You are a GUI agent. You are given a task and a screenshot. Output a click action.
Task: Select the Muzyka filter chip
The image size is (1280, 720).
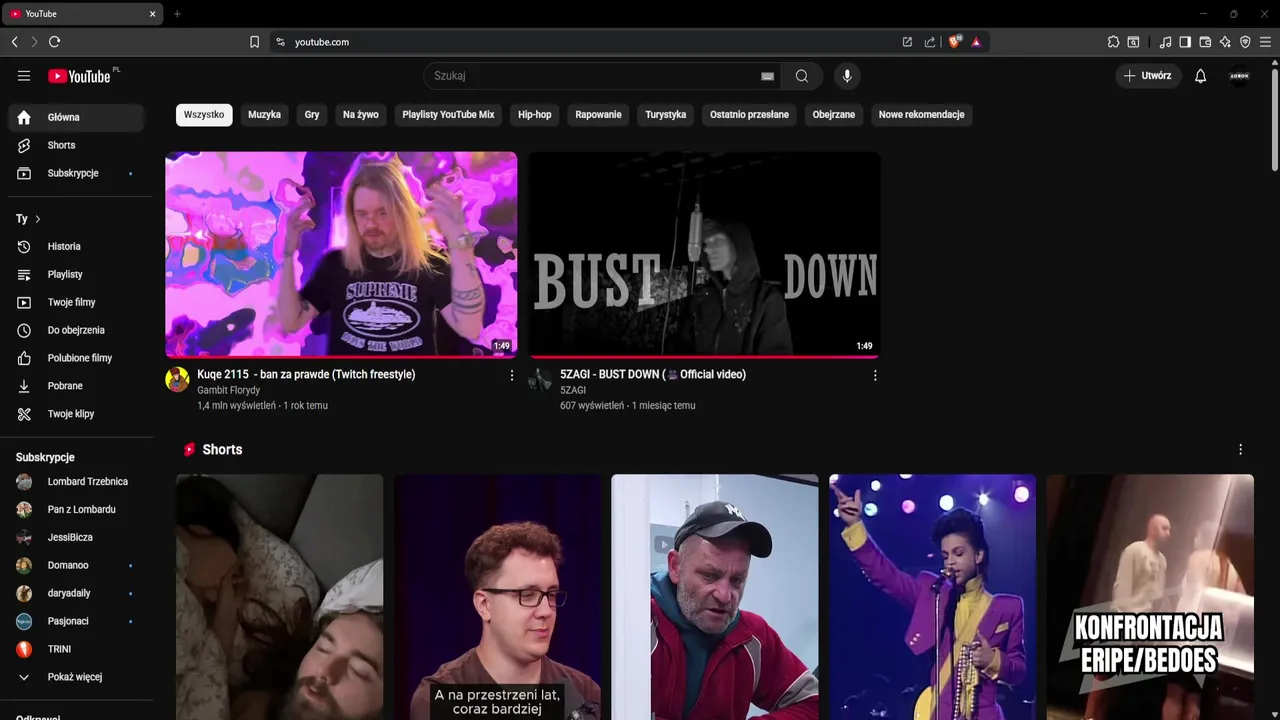point(264,115)
